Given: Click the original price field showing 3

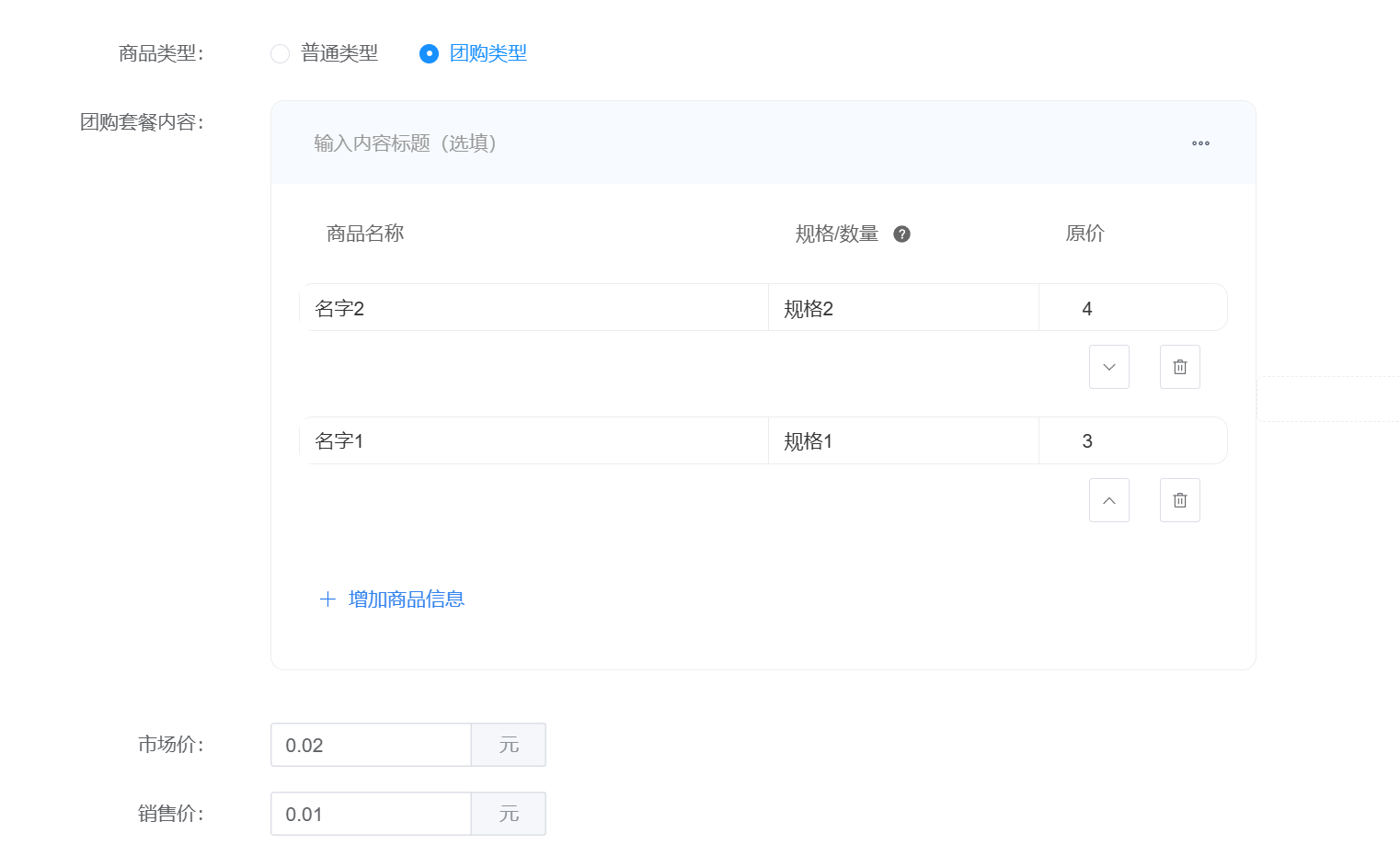Looking at the screenshot, I should point(1131,441).
